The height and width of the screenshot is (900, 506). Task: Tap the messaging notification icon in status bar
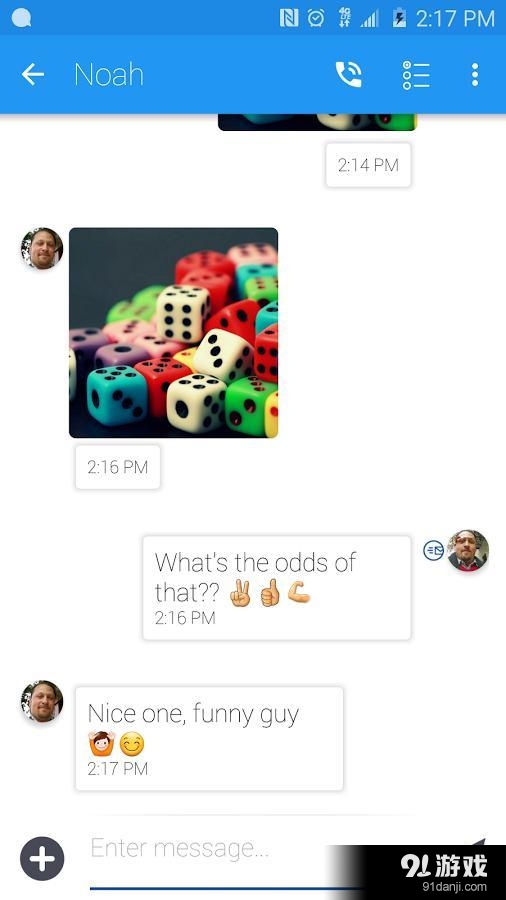21,18
